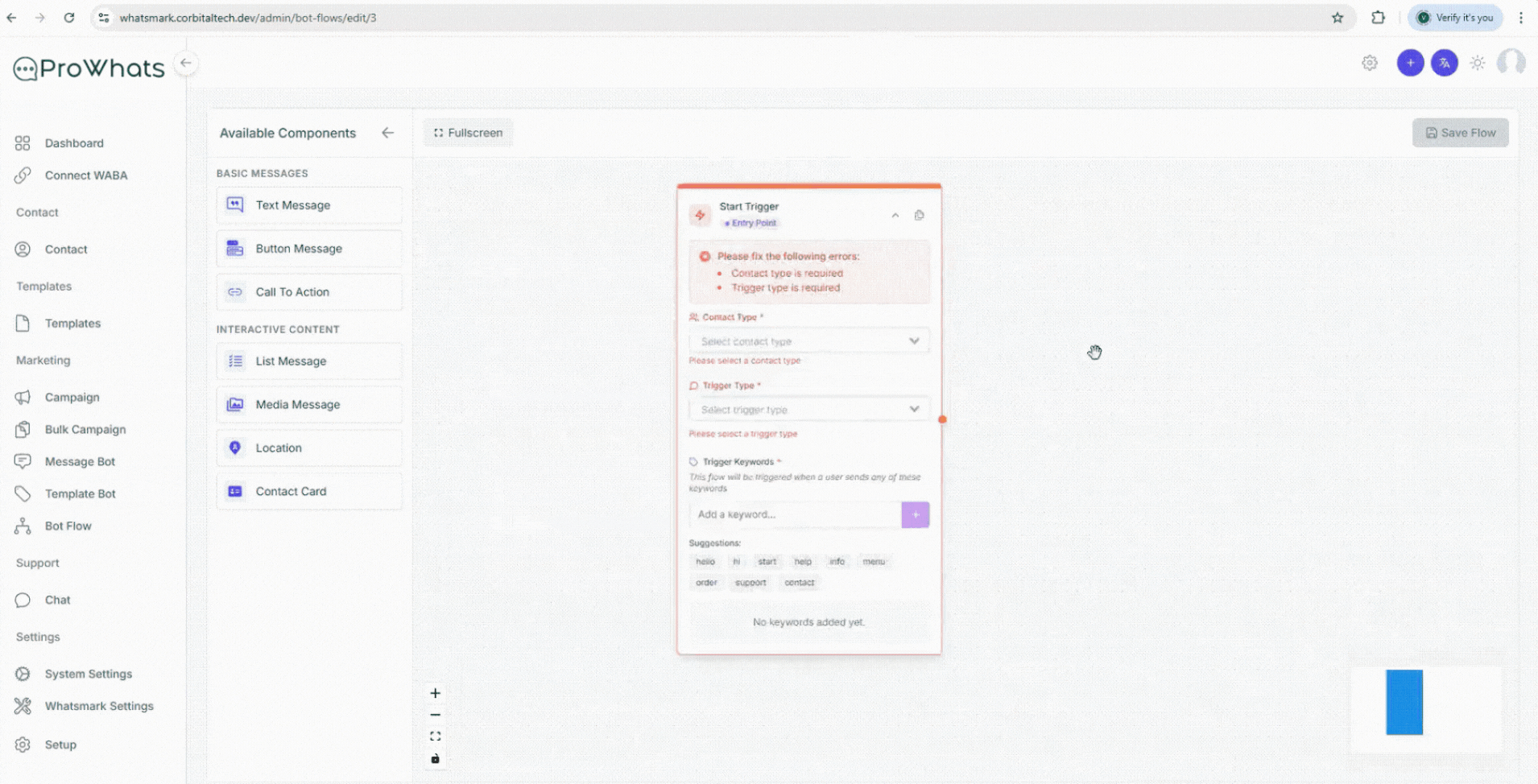Zoom in on the flow canvas

point(435,692)
